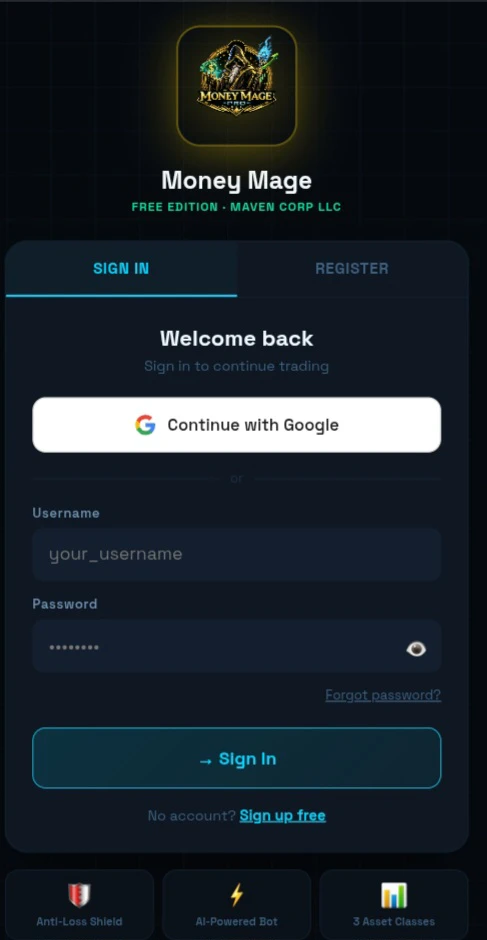Screen dimensions: 487x940
Task: Click the Welcome back heading
Action: tap(237, 339)
